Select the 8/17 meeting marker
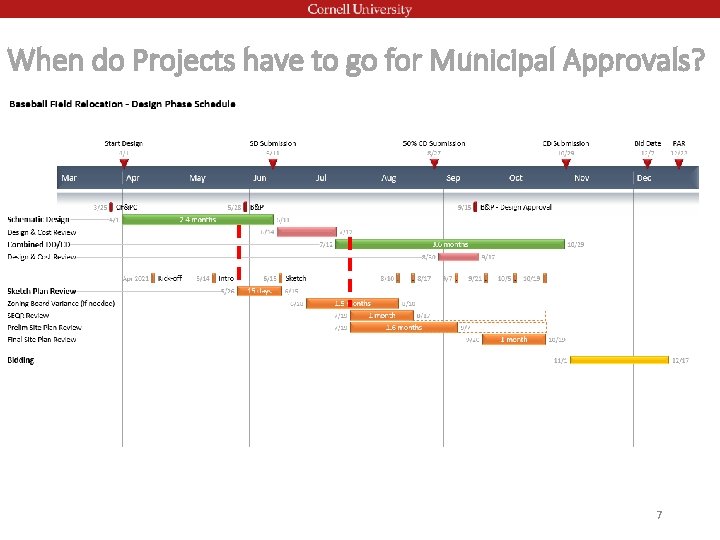The image size is (720, 540). 413,278
